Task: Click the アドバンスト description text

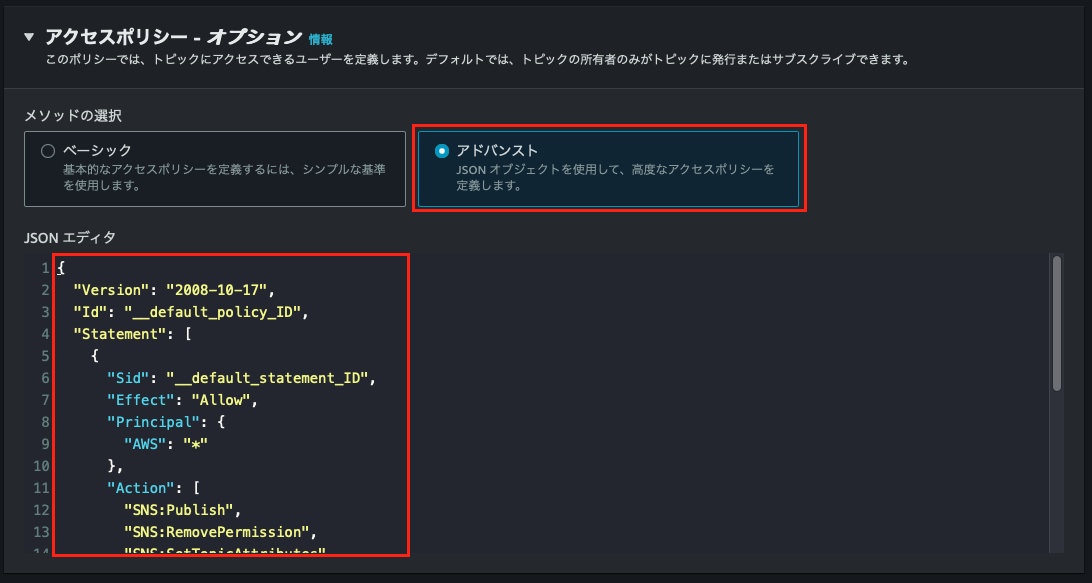Action: (x=615, y=178)
